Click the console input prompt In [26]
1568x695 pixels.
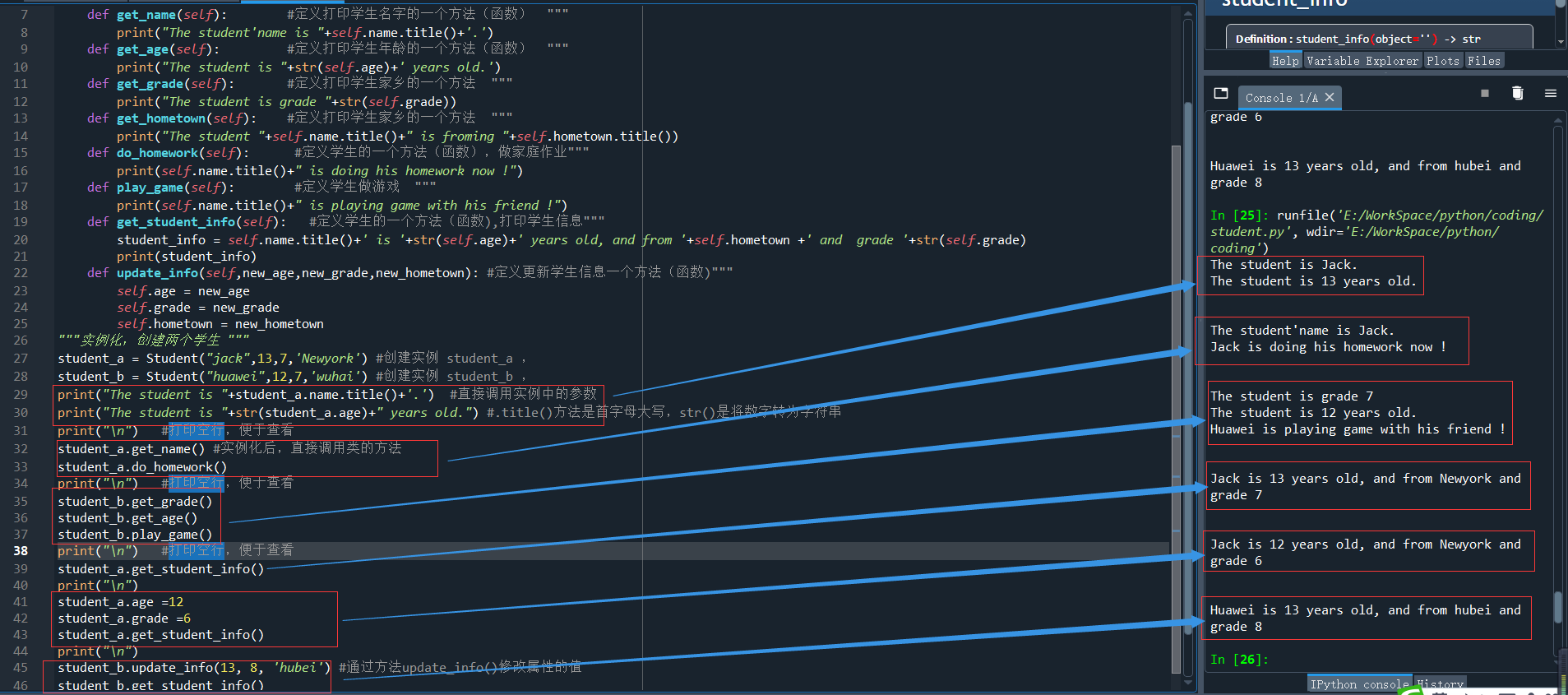click(x=1239, y=660)
